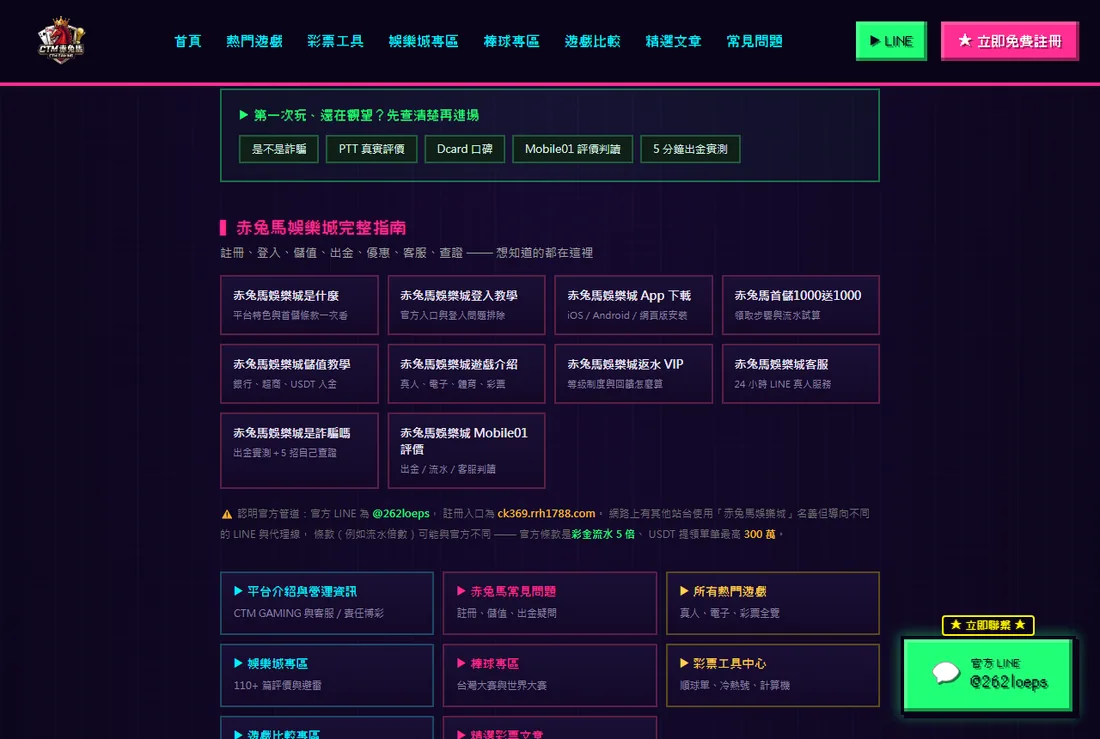The image size is (1100, 739).
Task: Go to 棒球專區 in navigation bar
Action: click(x=511, y=41)
